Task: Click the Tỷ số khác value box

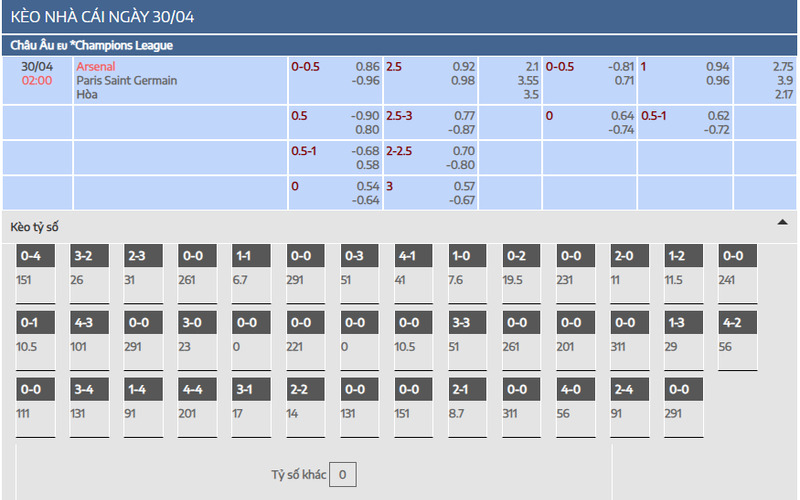Action: pyautogui.click(x=342, y=474)
